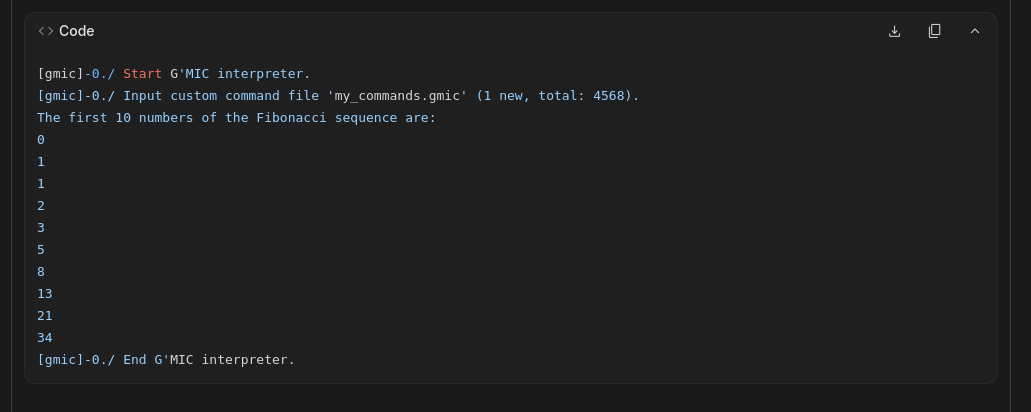Image resolution: width=1031 pixels, height=412 pixels.
Task: Click the output line showing 3
Action: click(41, 228)
